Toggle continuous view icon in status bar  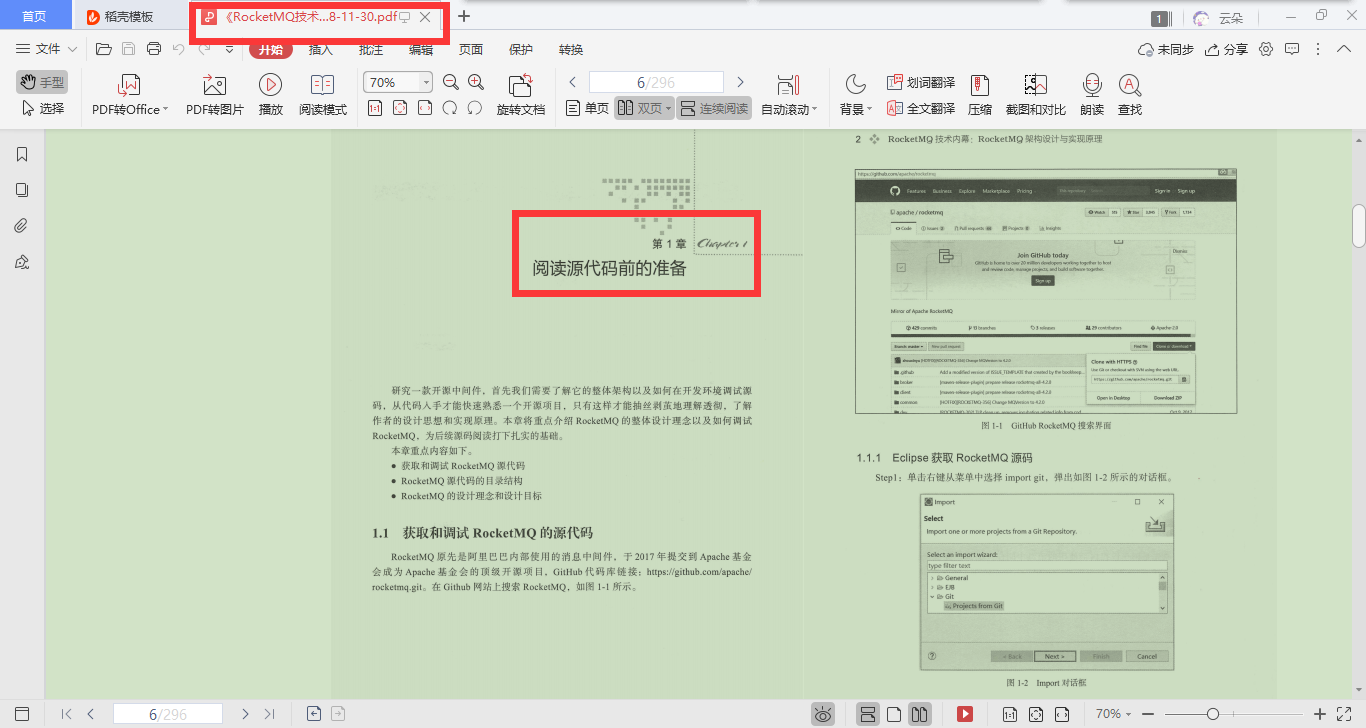pos(868,714)
